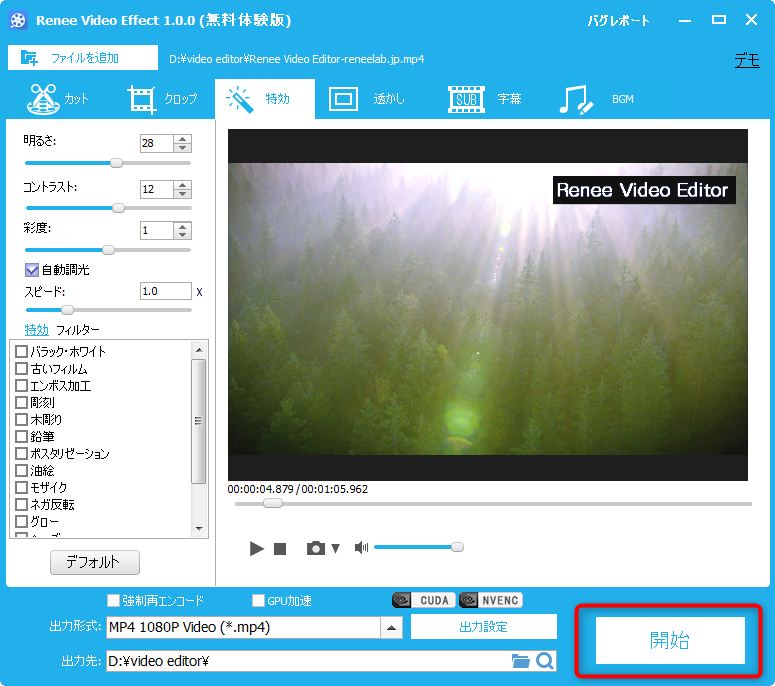This screenshot has height=686, width=775.
Task: Enable the ネガ反転 effect checkbox
Action: point(21,504)
